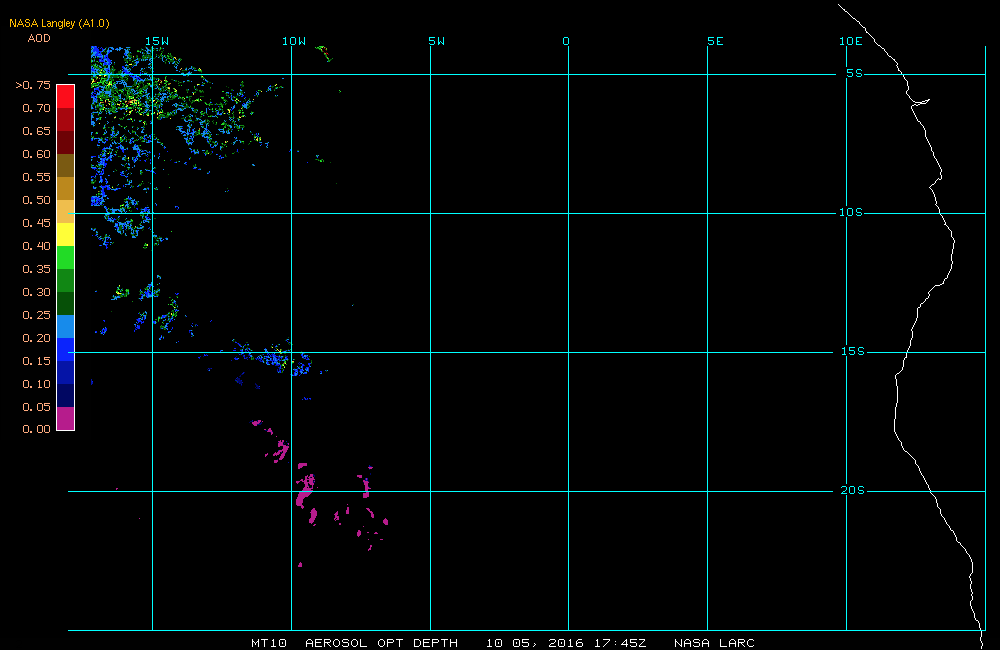This screenshot has width=1000, height=650.
Task: Click the '20S' latitude label
Action: tap(853, 491)
